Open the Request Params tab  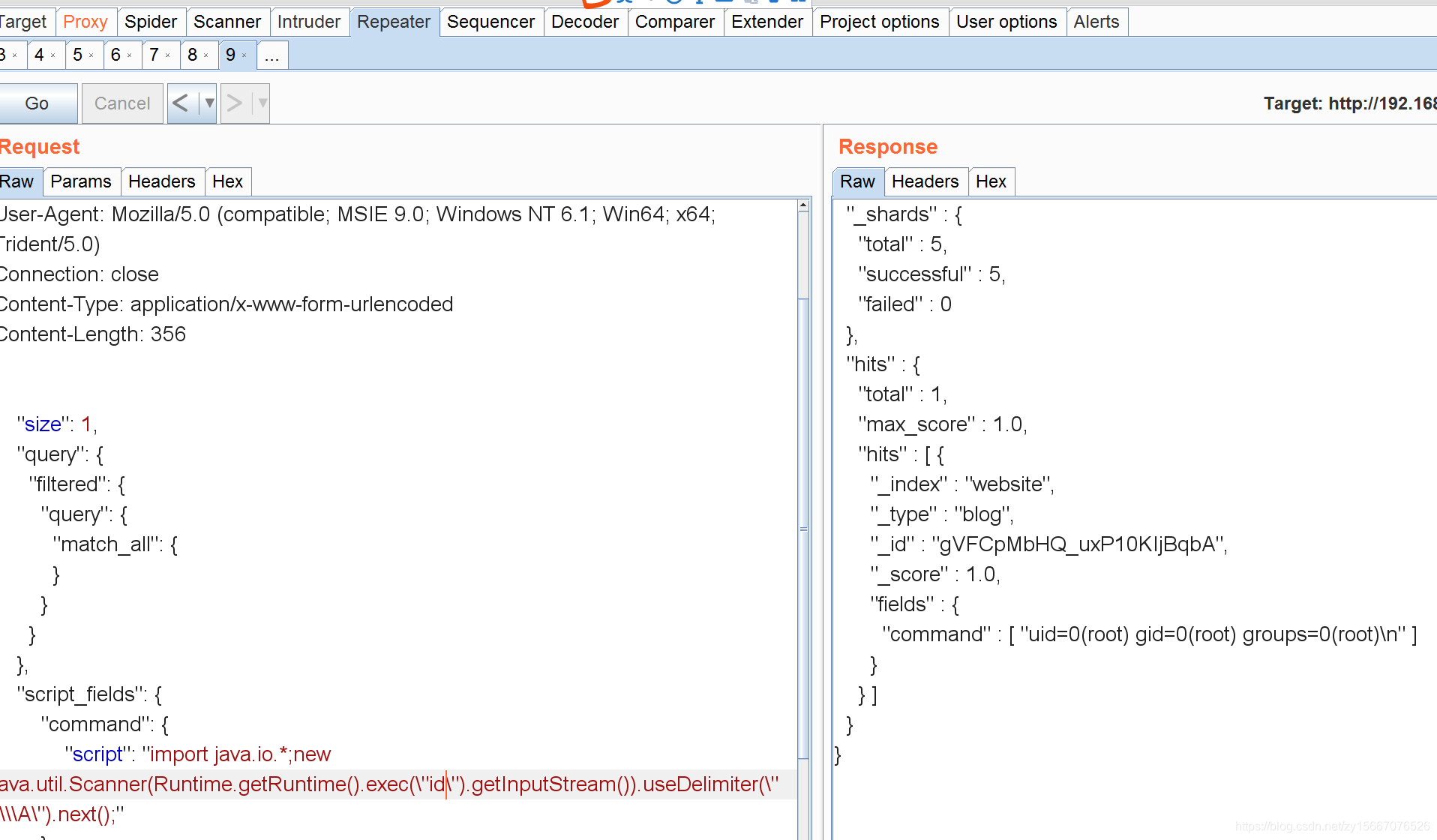[x=81, y=181]
